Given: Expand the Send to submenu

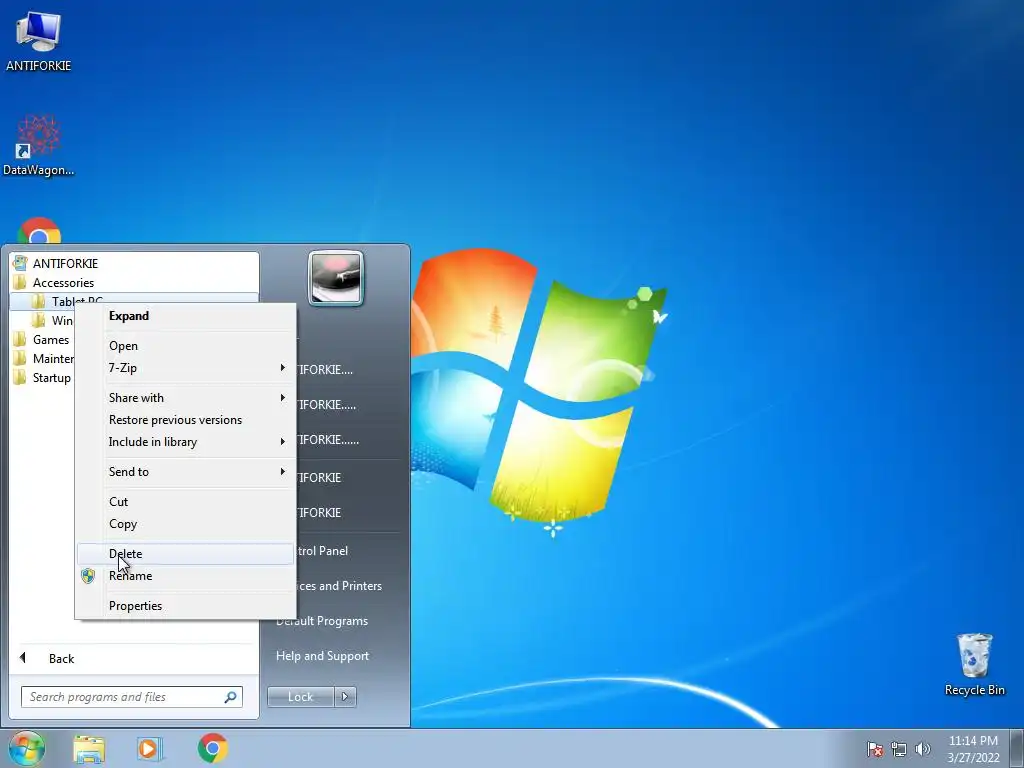Looking at the screenshot, I should point(185,472).
